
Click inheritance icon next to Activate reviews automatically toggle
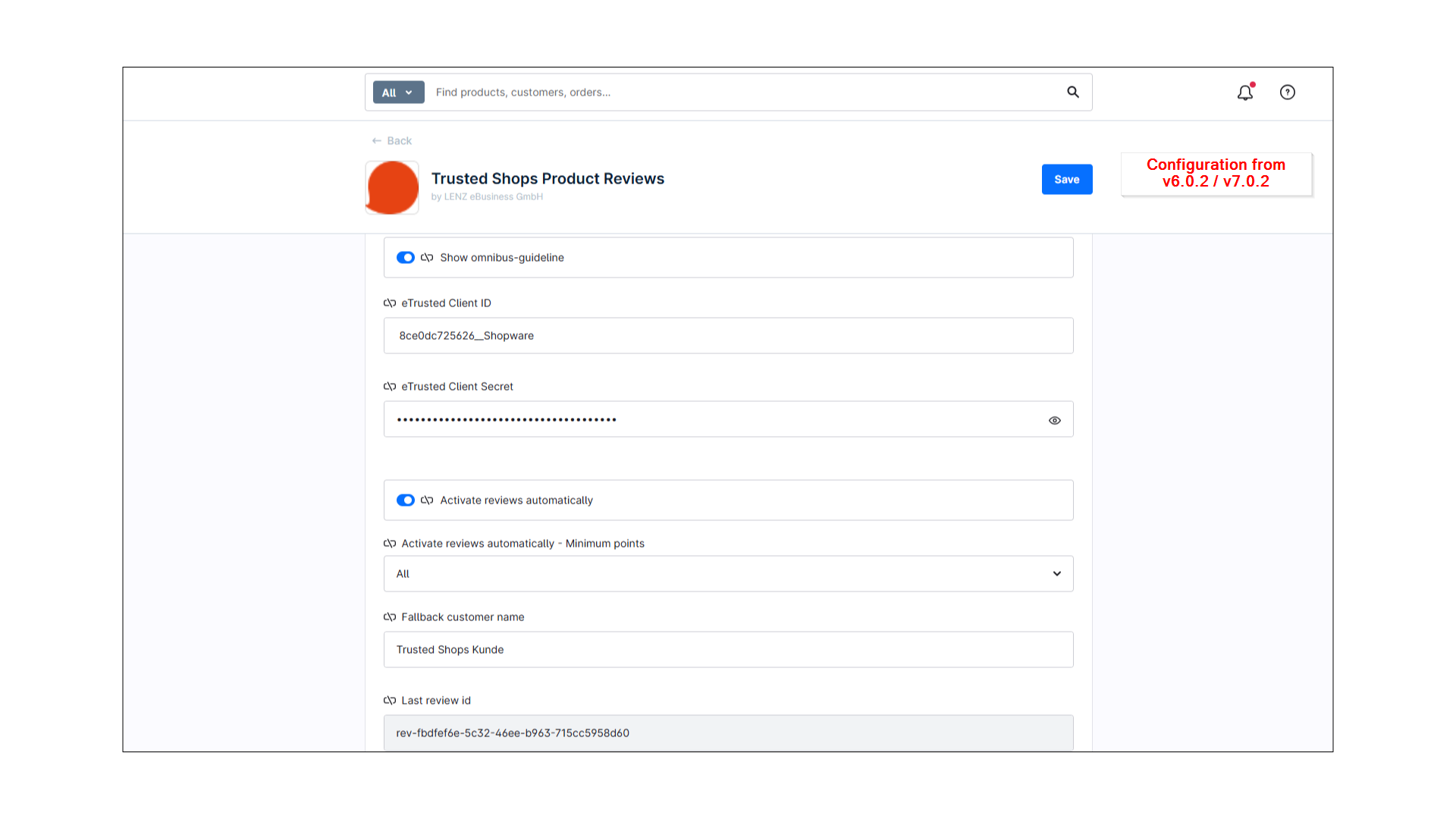pyautogui.click(x=427, y=500)
